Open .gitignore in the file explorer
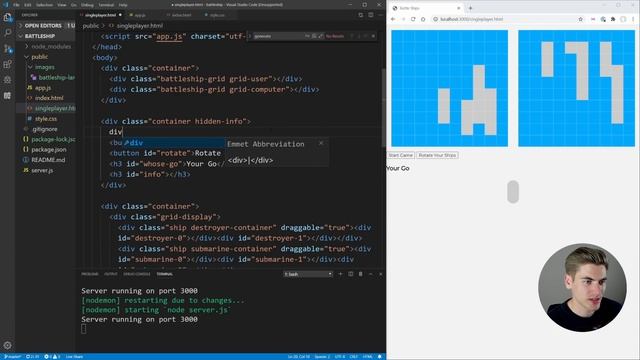This screenshot has height=360, width=640. [44, 129]
